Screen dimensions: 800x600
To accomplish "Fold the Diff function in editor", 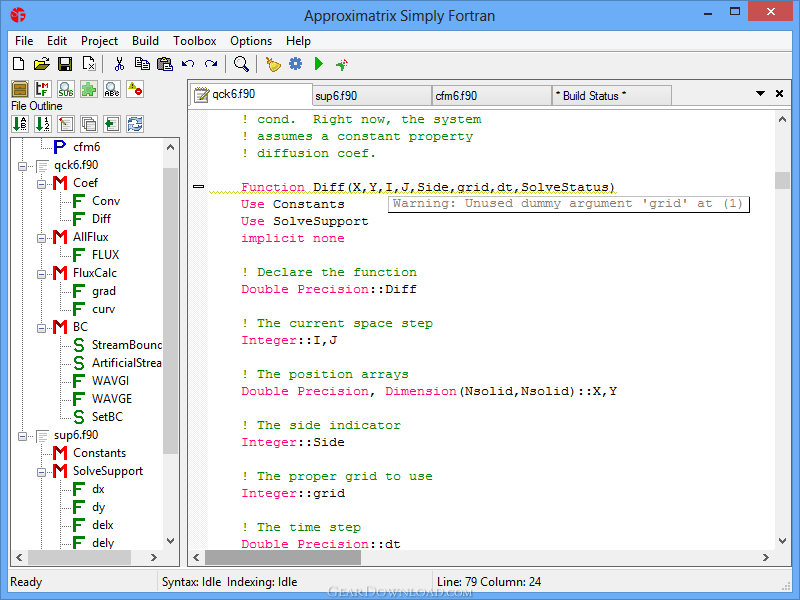I will [198, 187].
